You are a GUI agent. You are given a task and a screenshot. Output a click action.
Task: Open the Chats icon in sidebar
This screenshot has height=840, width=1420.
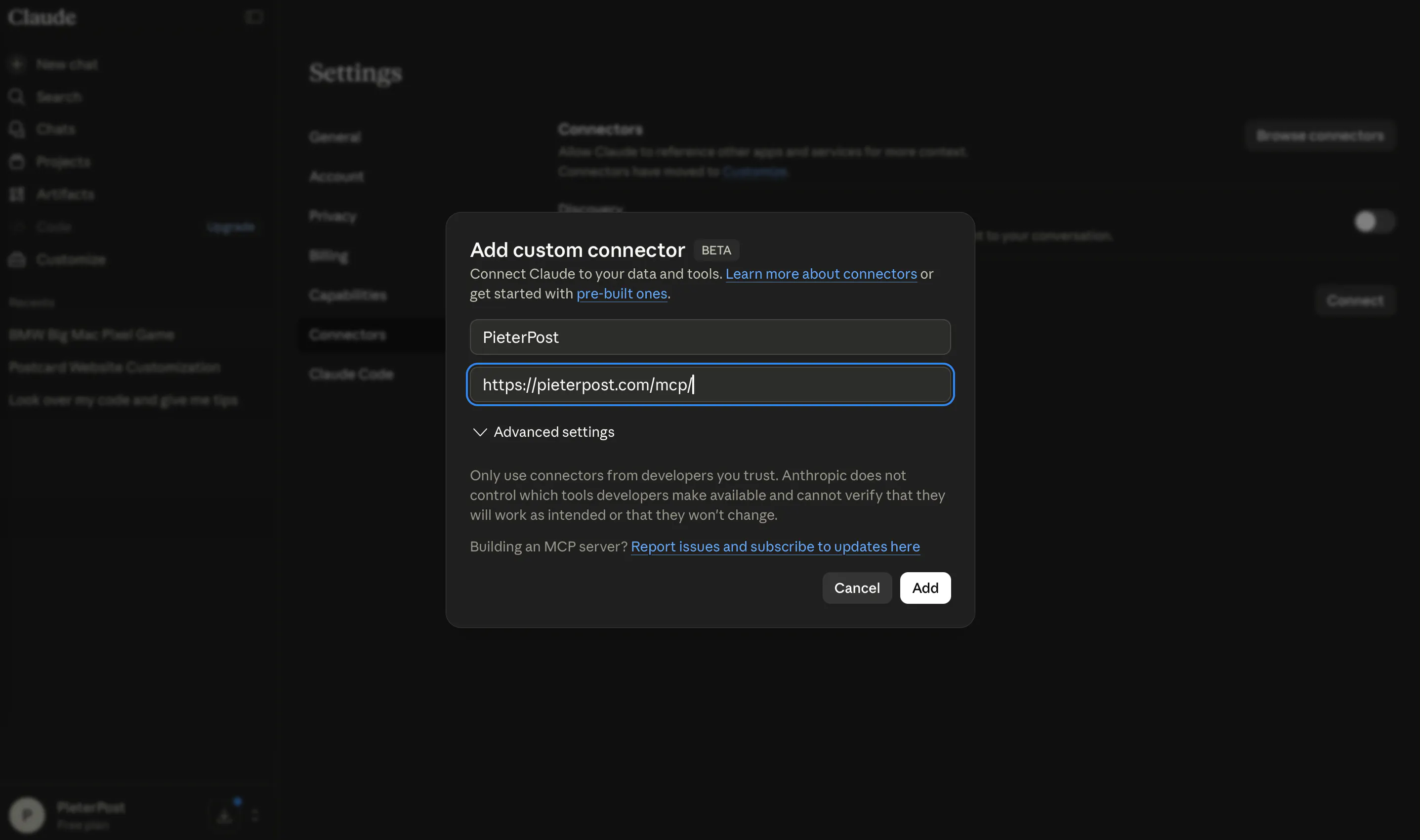tap(17, 129)
